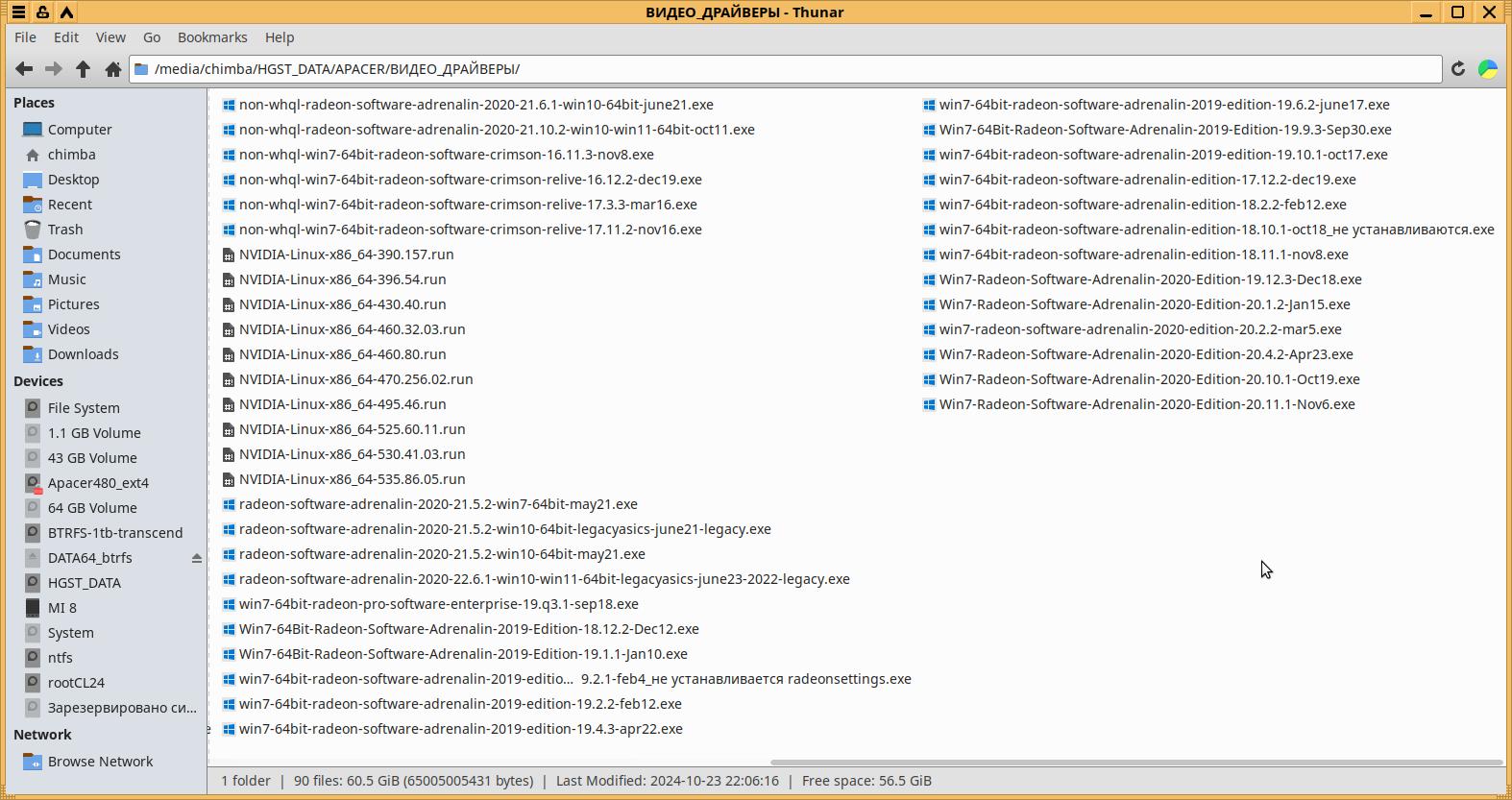Viewport: 1512px width, 800px height.
Task: Select NVIDIA-Linux-x86_64-525.60.11.run file
Action: click(353, 429)
